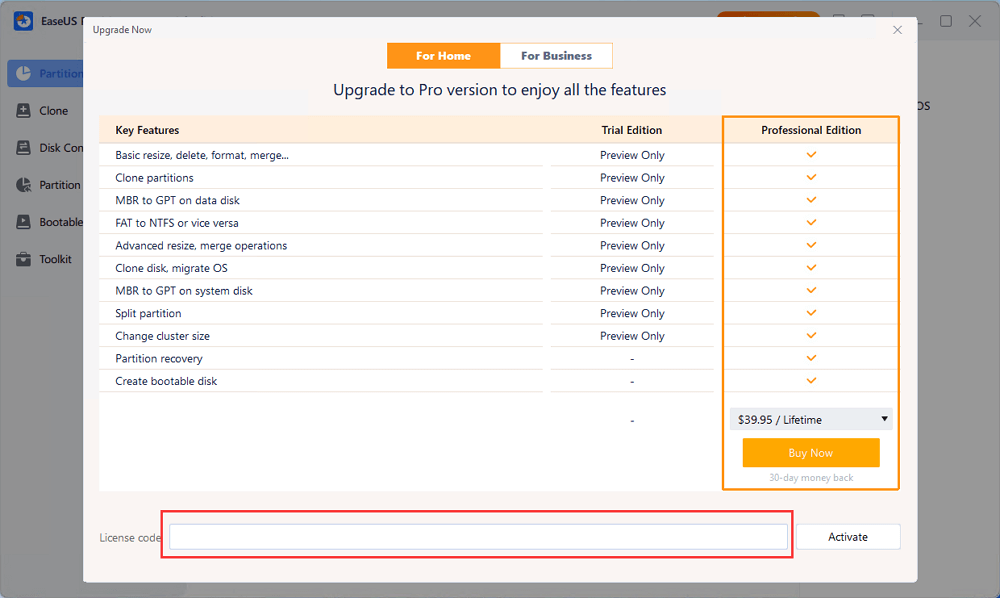Close the main EaseUS window
Screen dimensions: 1000x598
click(x=975, y=21)
